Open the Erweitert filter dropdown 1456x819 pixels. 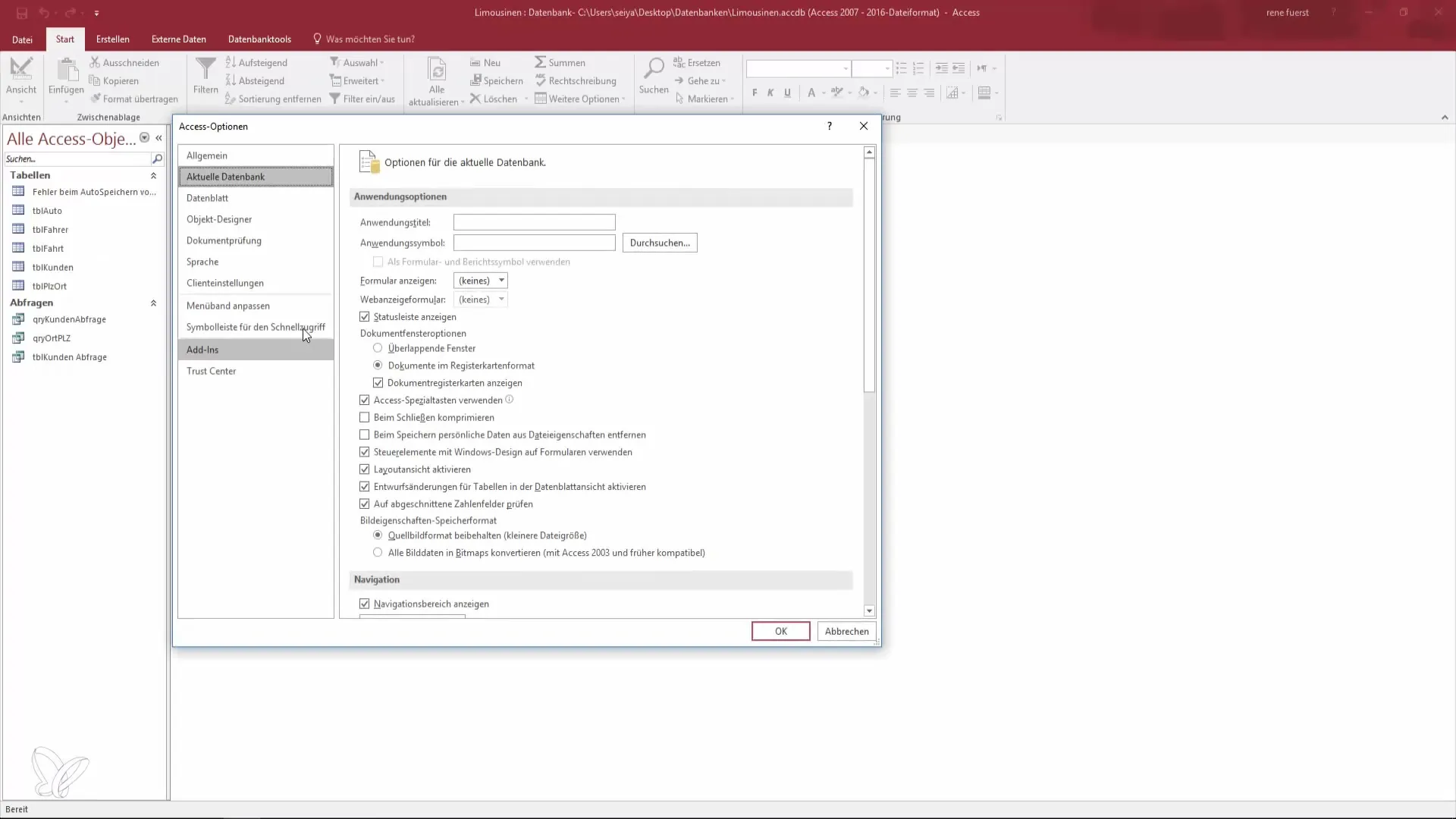(358, 80)
